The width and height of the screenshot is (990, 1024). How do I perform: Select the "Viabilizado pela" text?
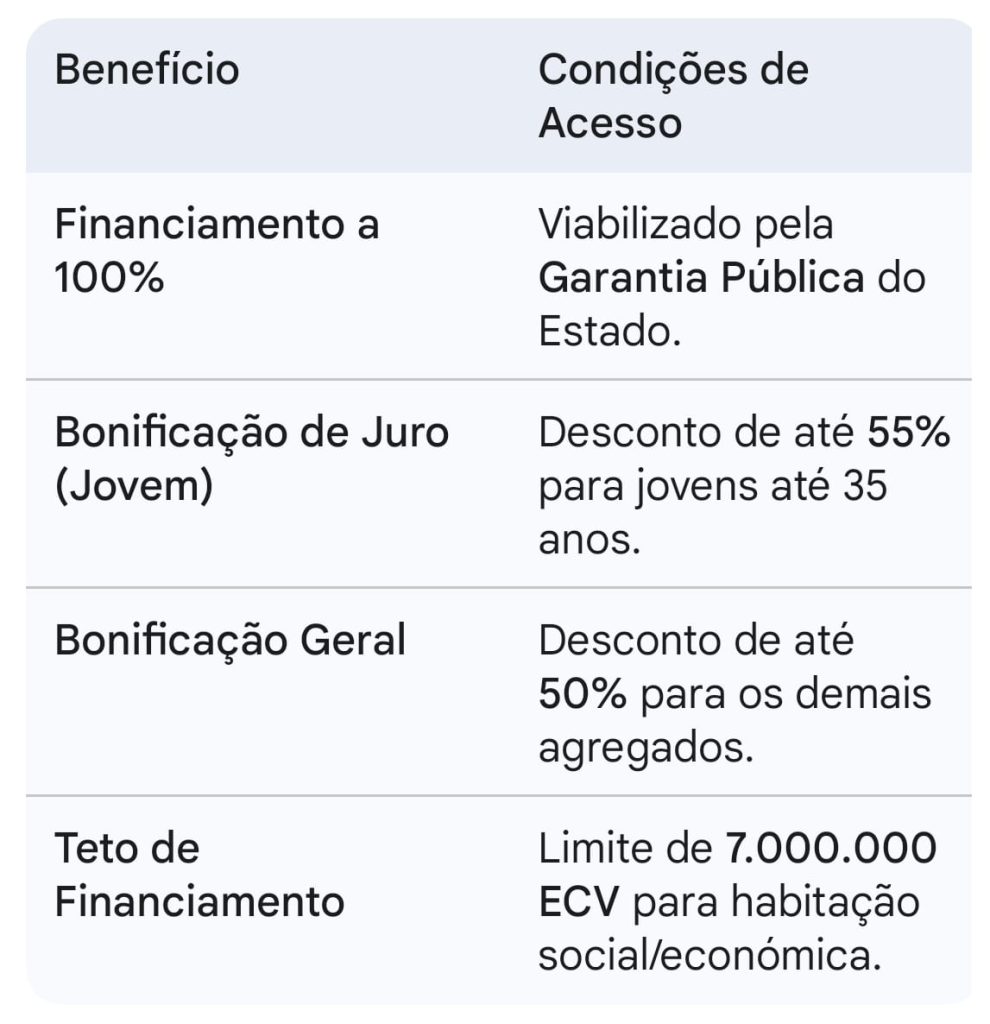click(685, 225)
